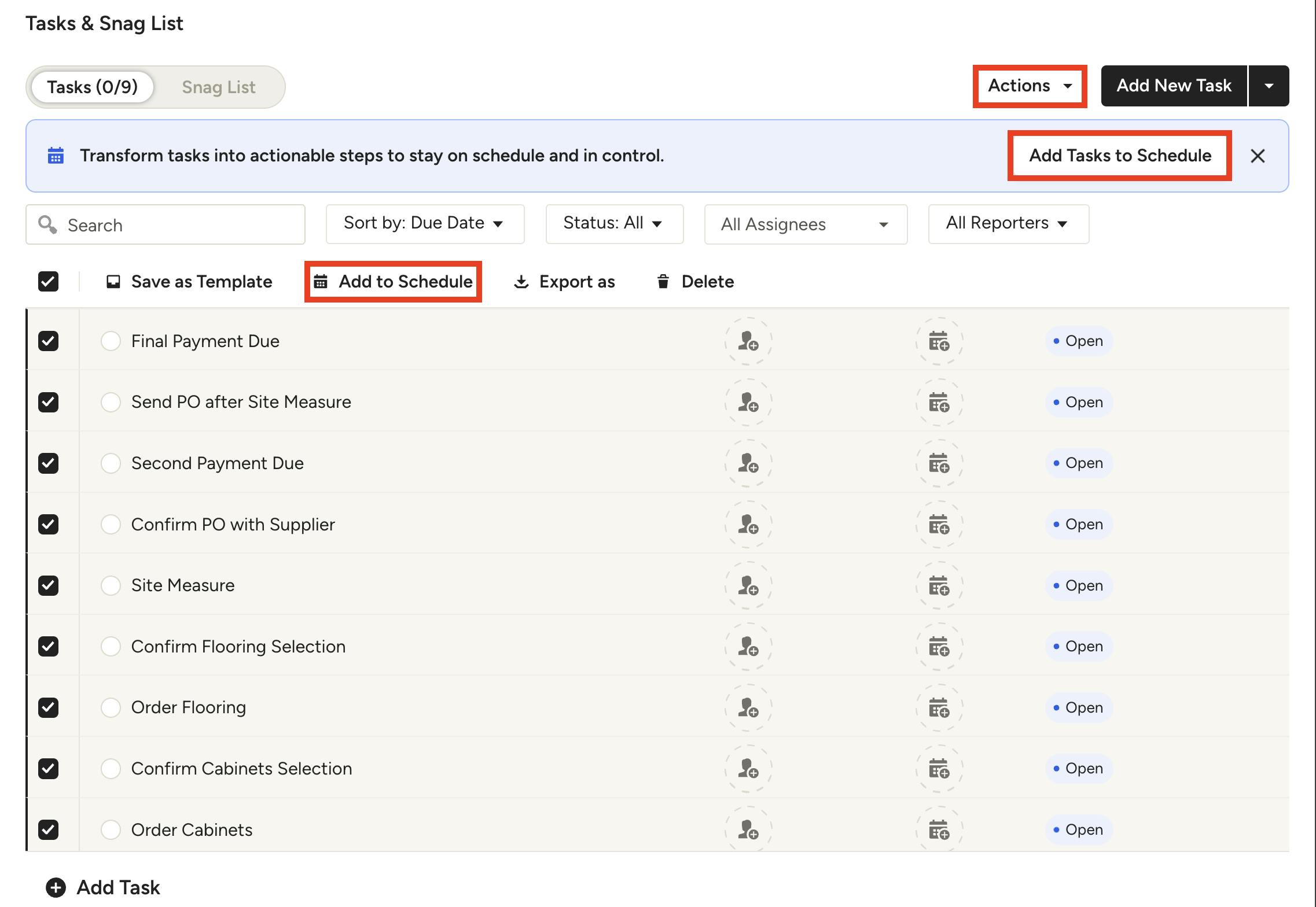1316x907 pixels.
Task: Click assign-user icon for Order Flooring
Action: point(748,707)
